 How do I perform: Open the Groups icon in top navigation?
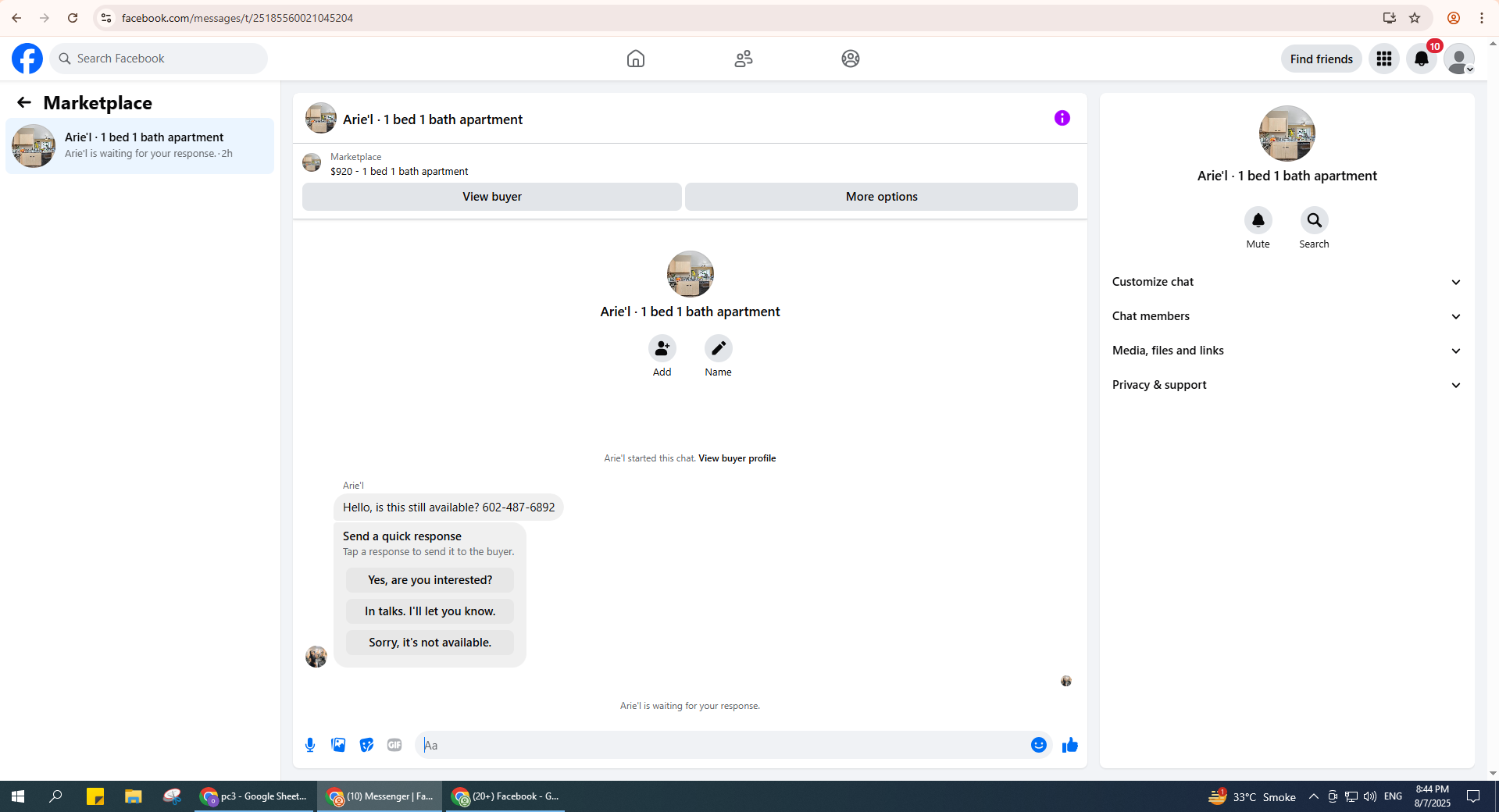[x=851, y=59]
